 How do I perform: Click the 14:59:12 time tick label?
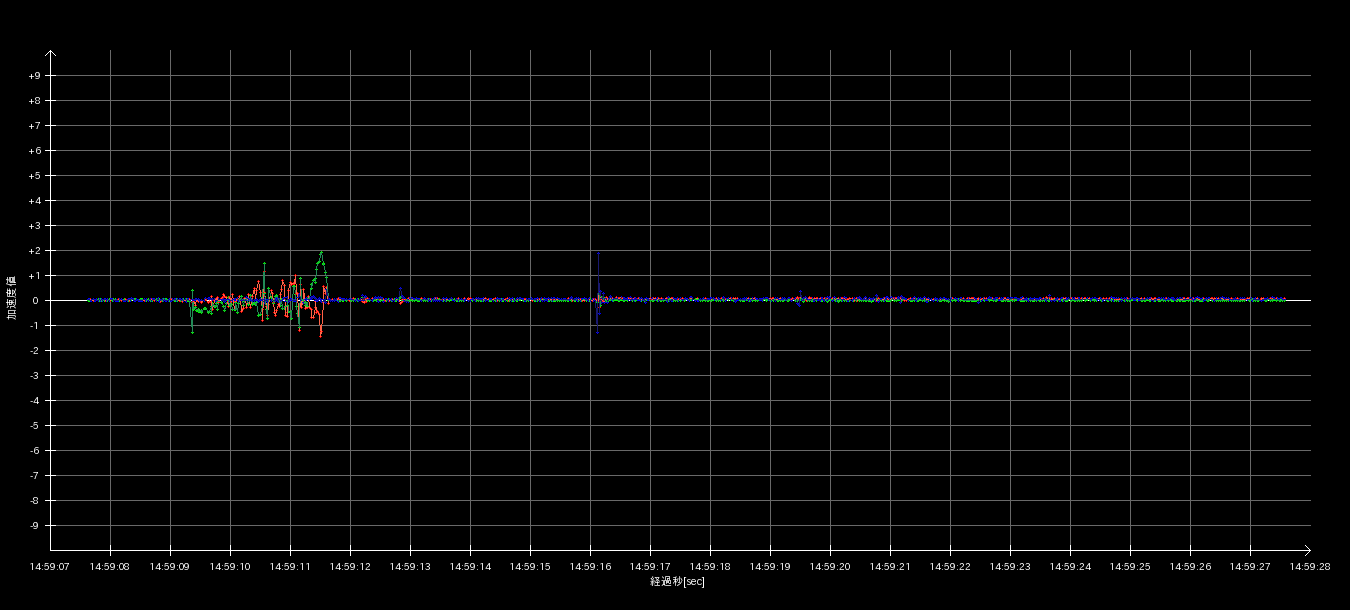click(x=350, y=566)
